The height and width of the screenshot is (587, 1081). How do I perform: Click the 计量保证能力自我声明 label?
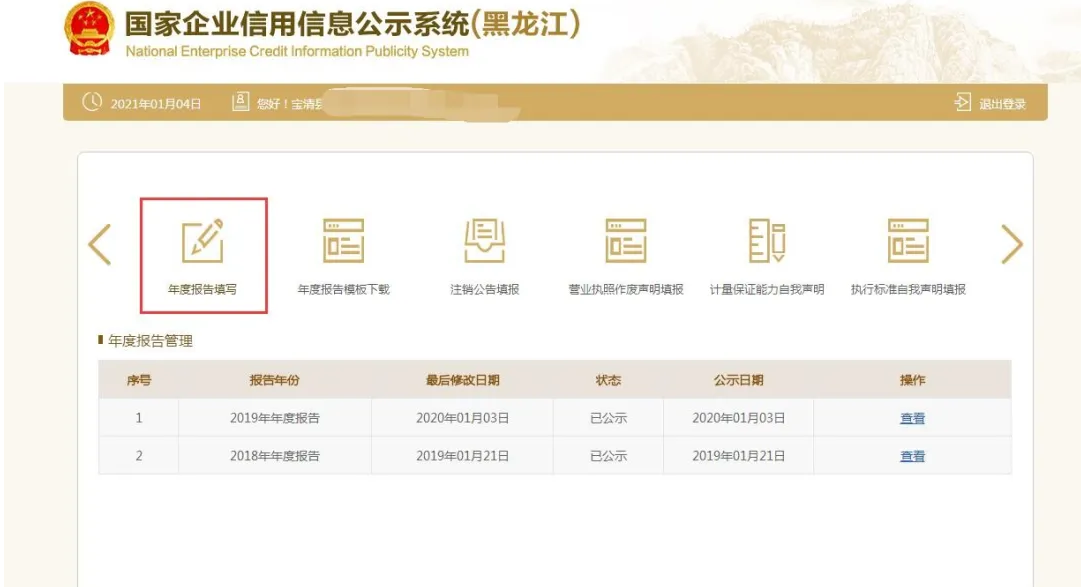tap(767, 290)
